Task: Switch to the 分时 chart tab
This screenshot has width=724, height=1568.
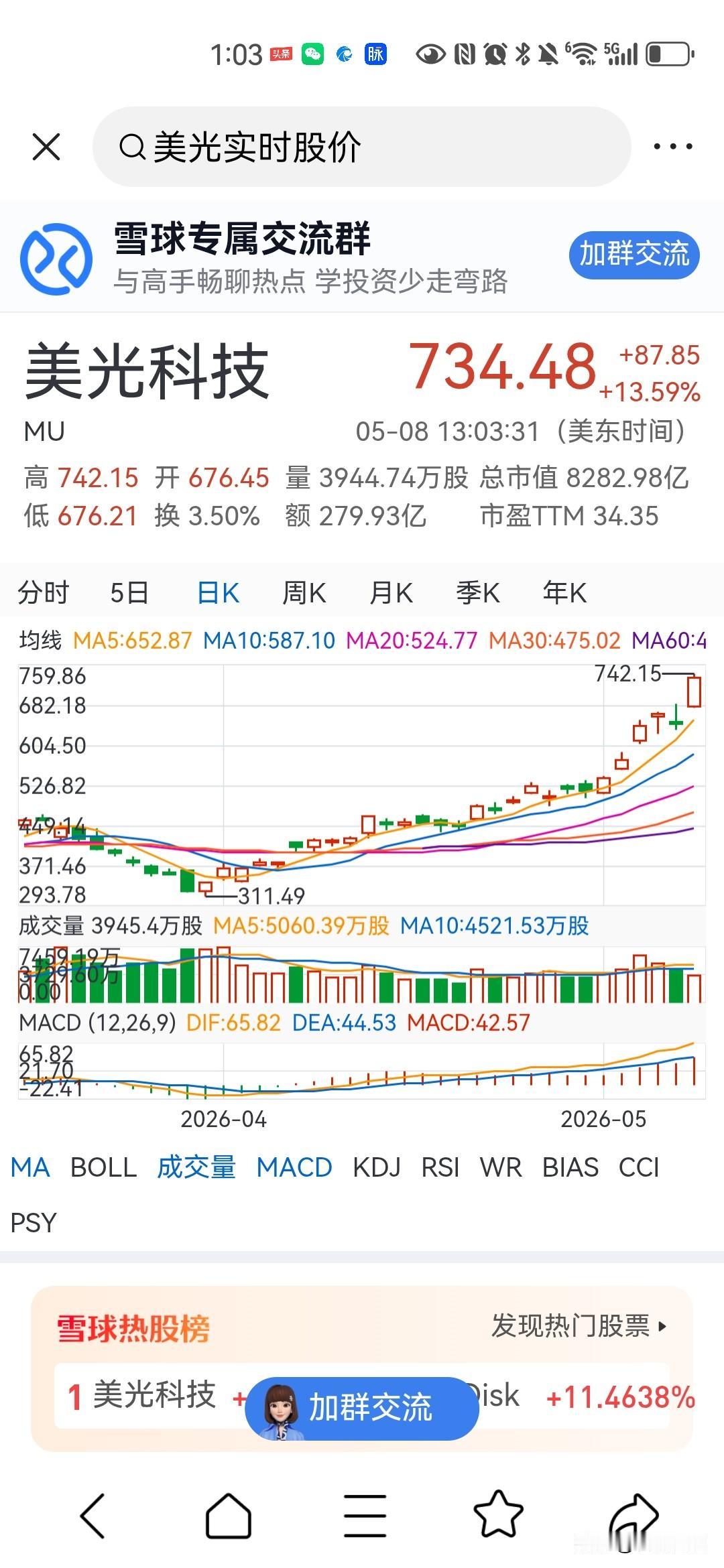Action: [44, 593]
